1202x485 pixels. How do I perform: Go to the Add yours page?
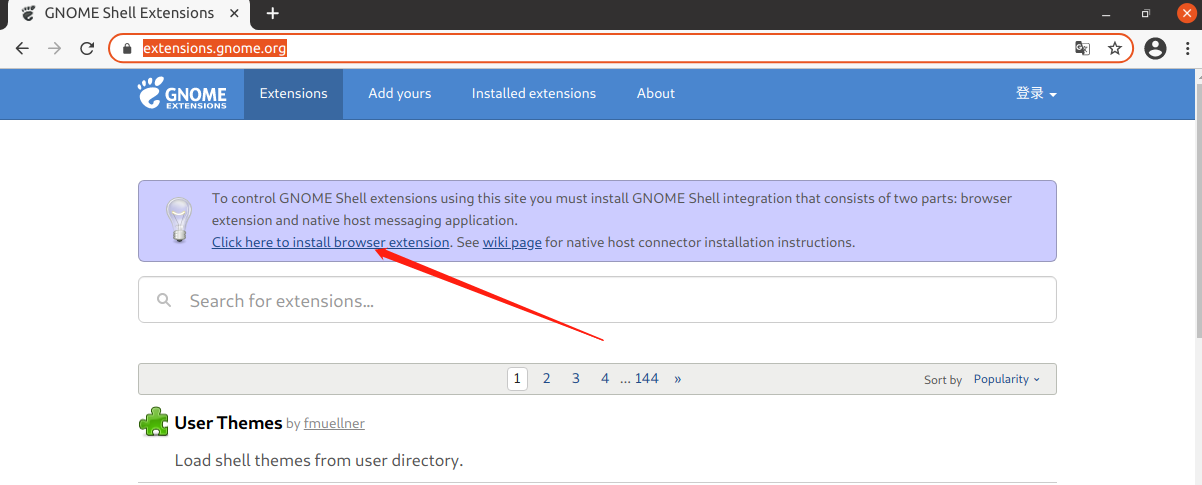[400, 93]
